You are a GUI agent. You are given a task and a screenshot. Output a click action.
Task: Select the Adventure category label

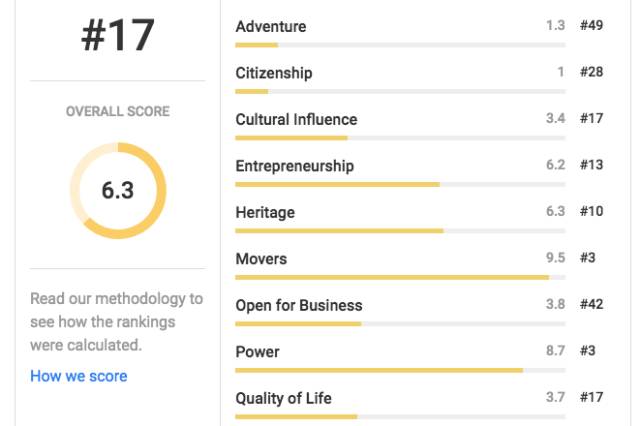tap(271, 27)
